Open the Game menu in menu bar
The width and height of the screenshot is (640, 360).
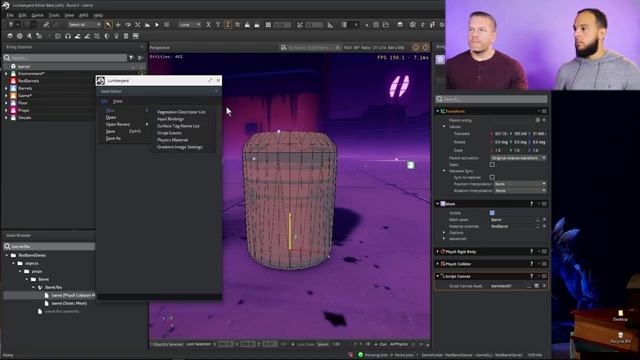coord(37,15)
